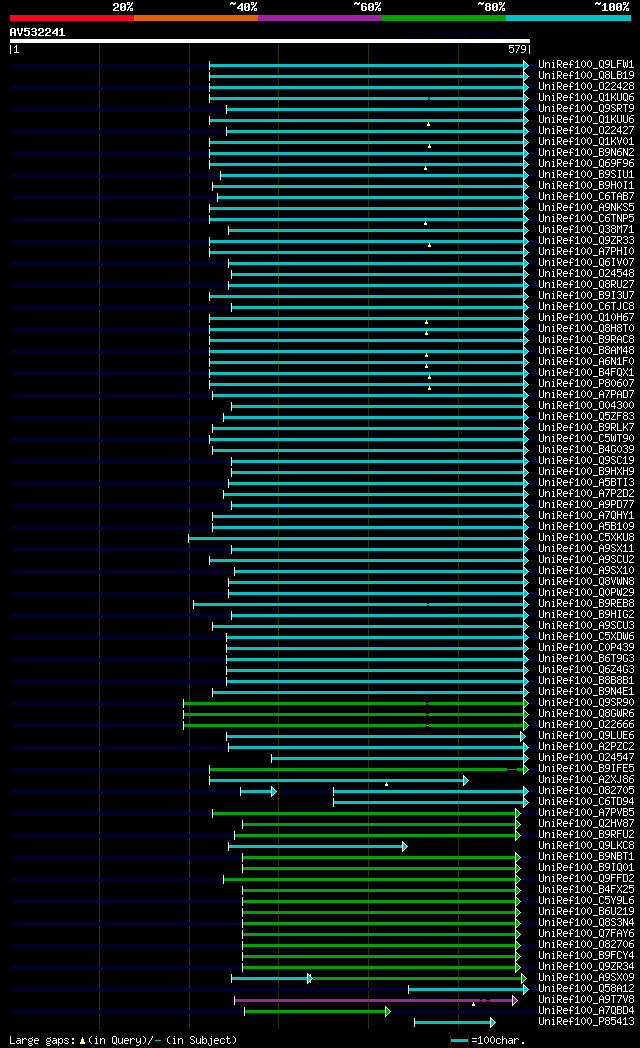This screenshot has height=1048, width=640.
Task: Select the UniRef100_Q9LUE6 label
Action: [586, 736]
